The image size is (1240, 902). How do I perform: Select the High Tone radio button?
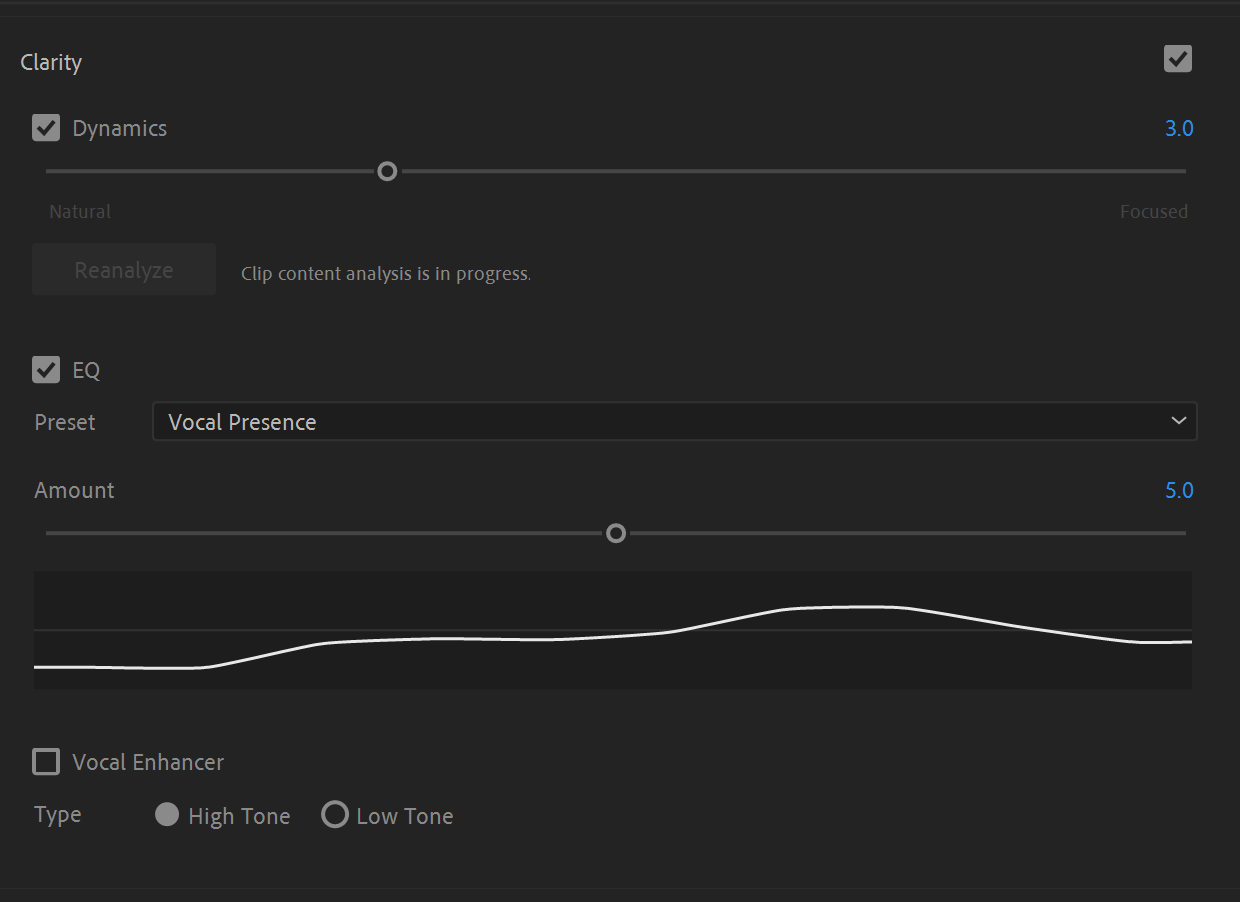click(x=167, y=815)
